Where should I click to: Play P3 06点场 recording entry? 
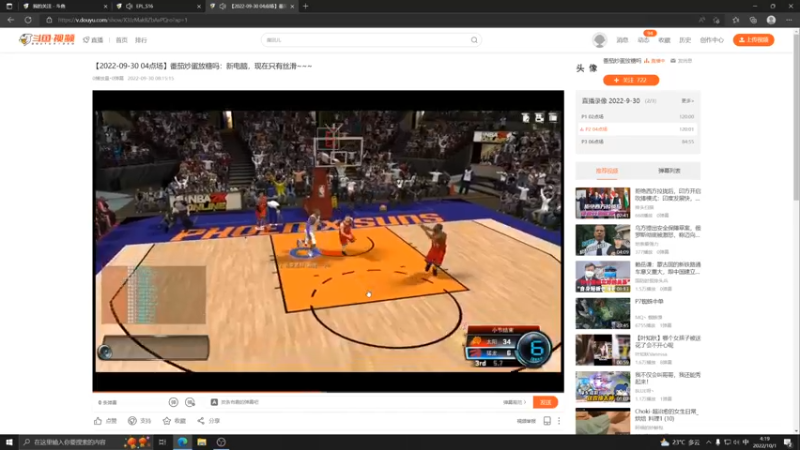[638, 141]
